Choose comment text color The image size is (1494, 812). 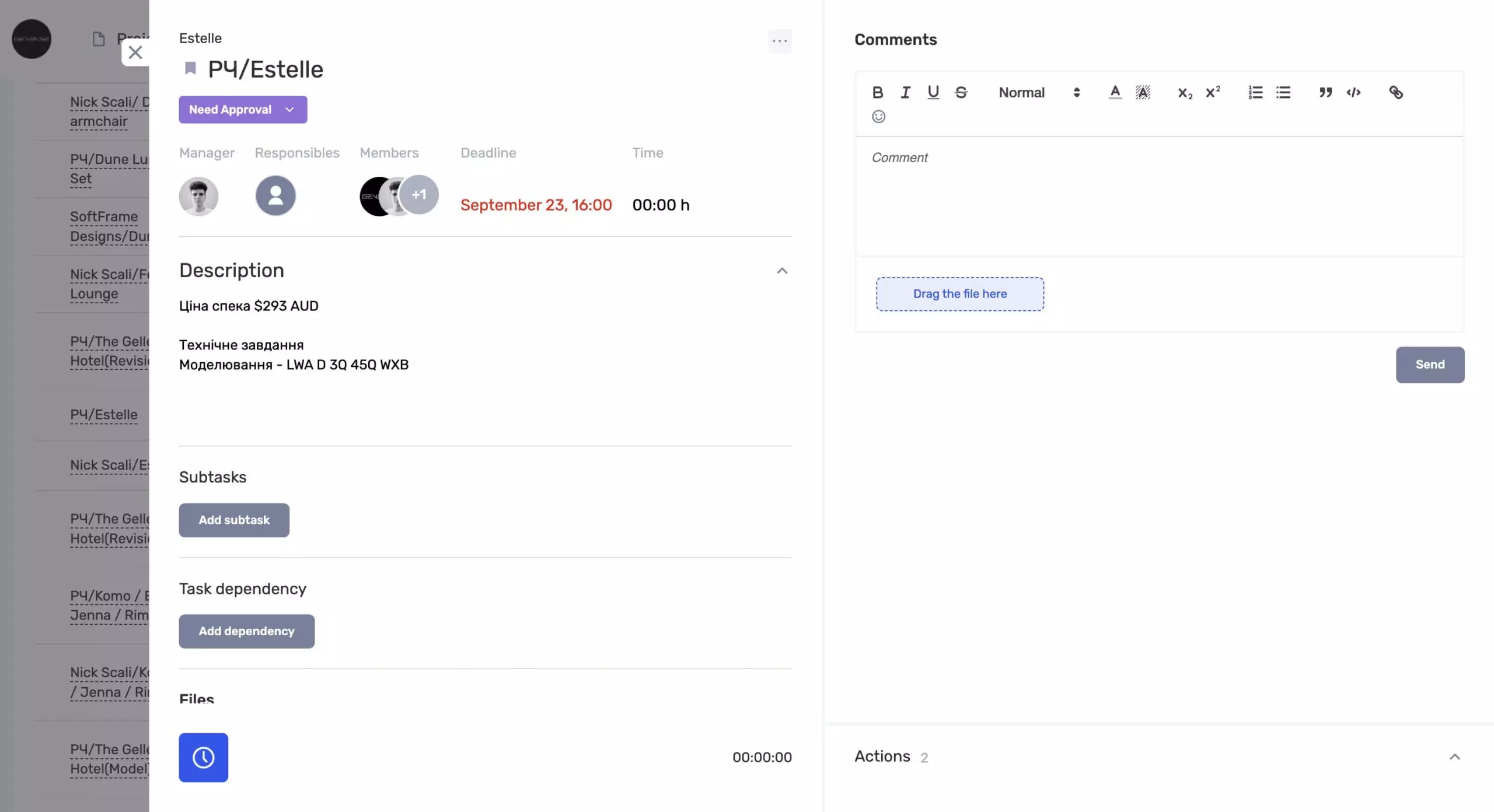[x=1115, y=92]
